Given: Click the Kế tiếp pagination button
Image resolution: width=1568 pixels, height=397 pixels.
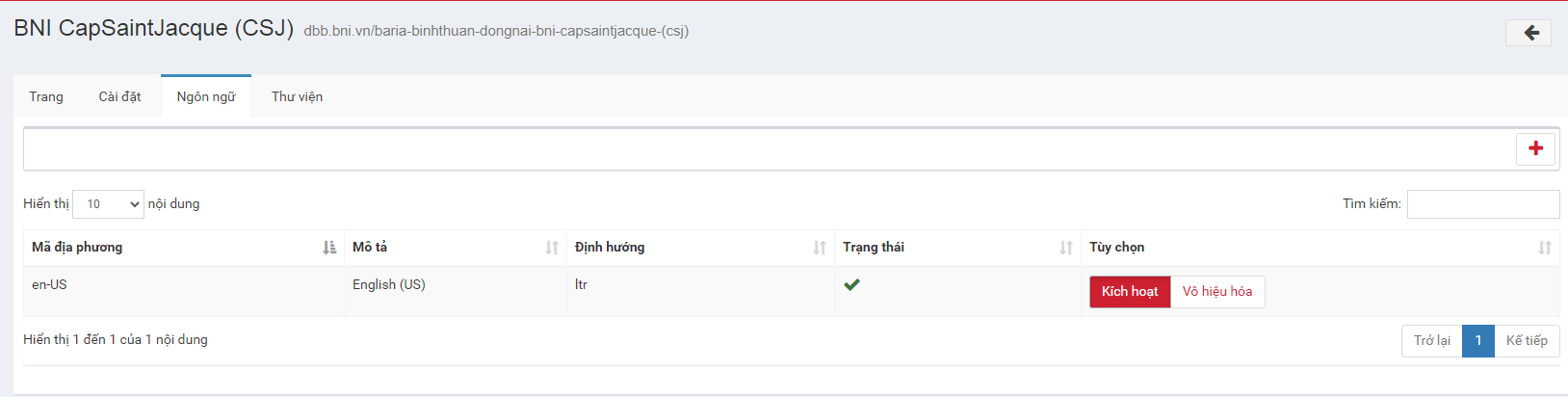Looking at the screenshot, I should (1527, 341).
